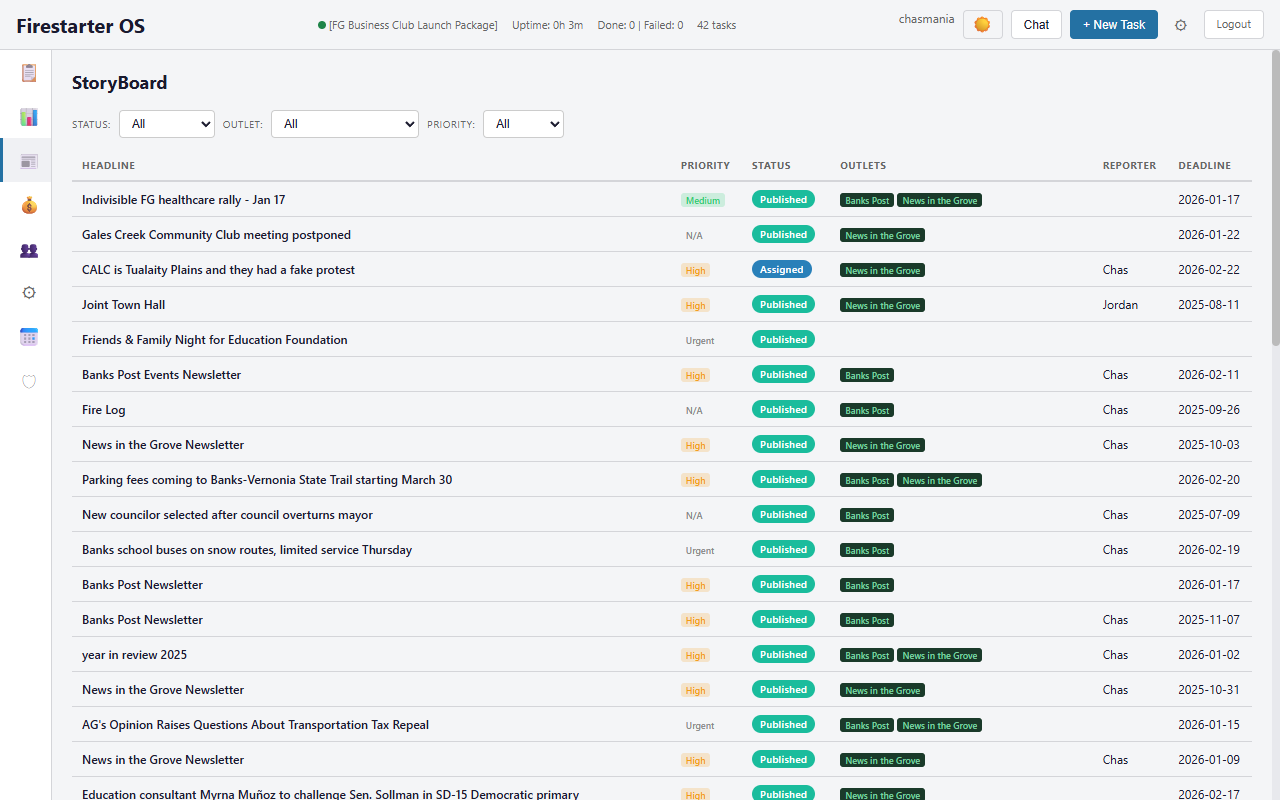The image size is (1280, 800).
Task: Open the 'Joint Town Hall' story
Action: point(124,305)
